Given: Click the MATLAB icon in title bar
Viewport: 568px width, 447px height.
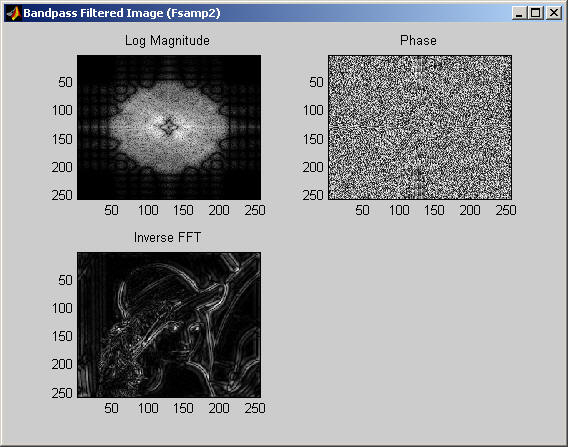Looking at the screenshot, I should [x=13, y=13].
